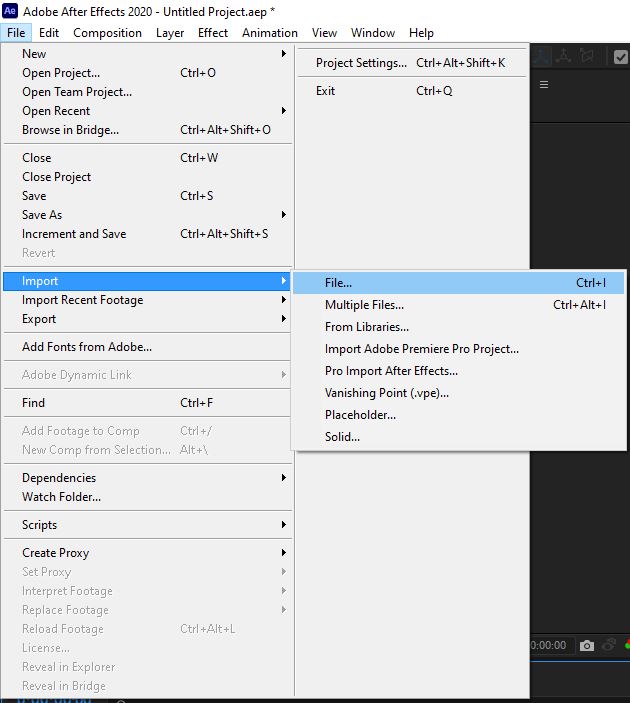This screenshot has height=703, width=630.
Task: Expand the highlighted Import submenu arrow
Action: click(283, 281)
